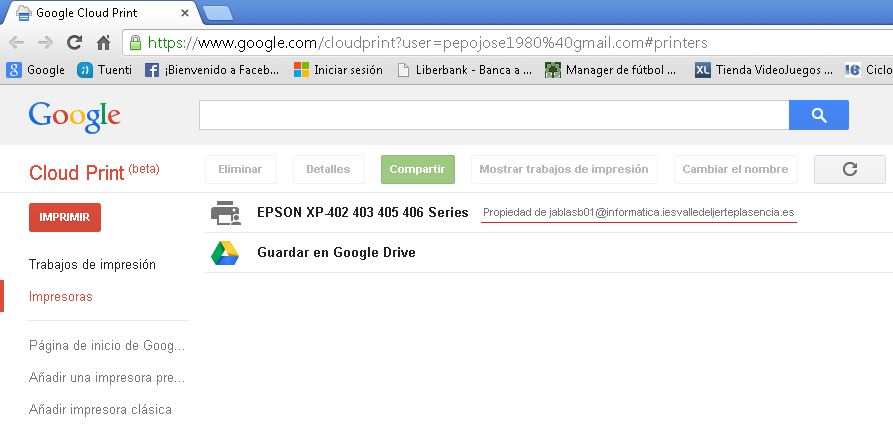Select Impresoras in the sidebar
The height and width of the screenshot is (432, 893).
[61, 297]
